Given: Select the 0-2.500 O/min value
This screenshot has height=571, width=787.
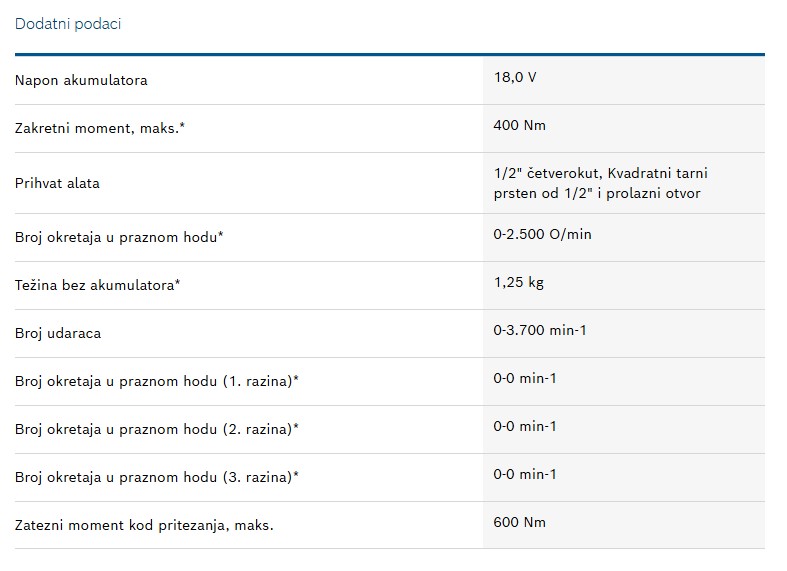Looking at the screenshot, I should click(542, 234).
